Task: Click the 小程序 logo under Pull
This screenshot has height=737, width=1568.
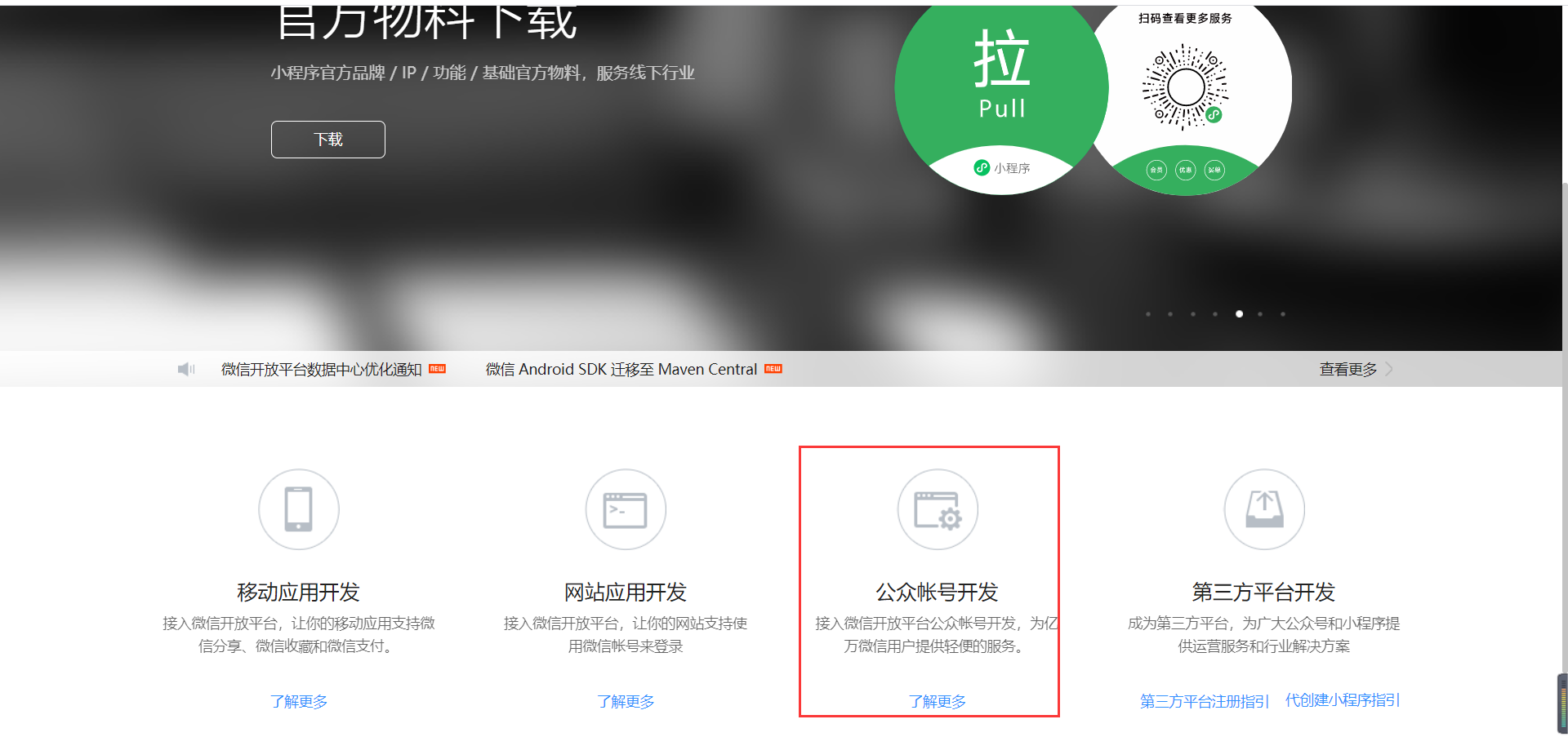Action: [1002, 167]
